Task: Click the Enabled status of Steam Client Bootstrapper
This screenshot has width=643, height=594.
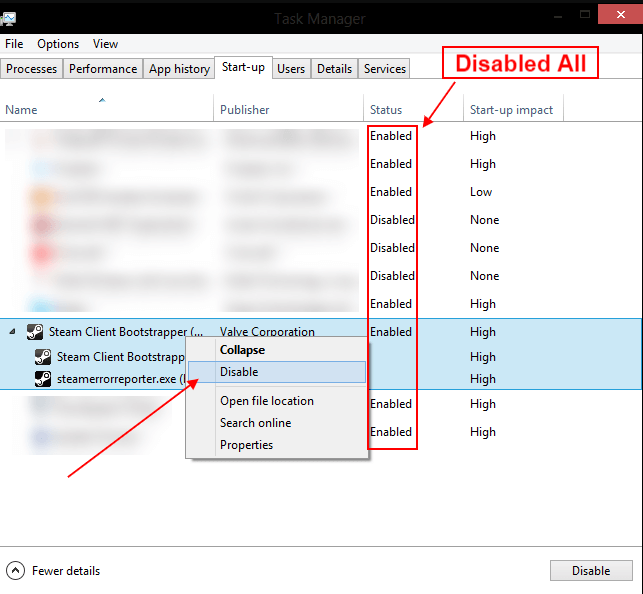Action: click(x=391, y=332)
